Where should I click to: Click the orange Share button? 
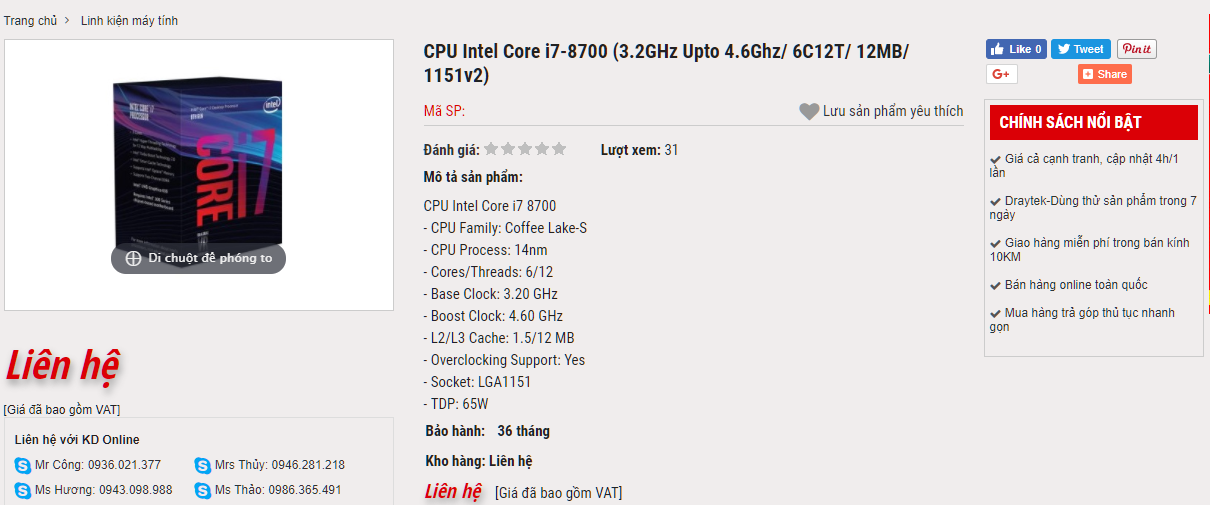[1104, 74]
